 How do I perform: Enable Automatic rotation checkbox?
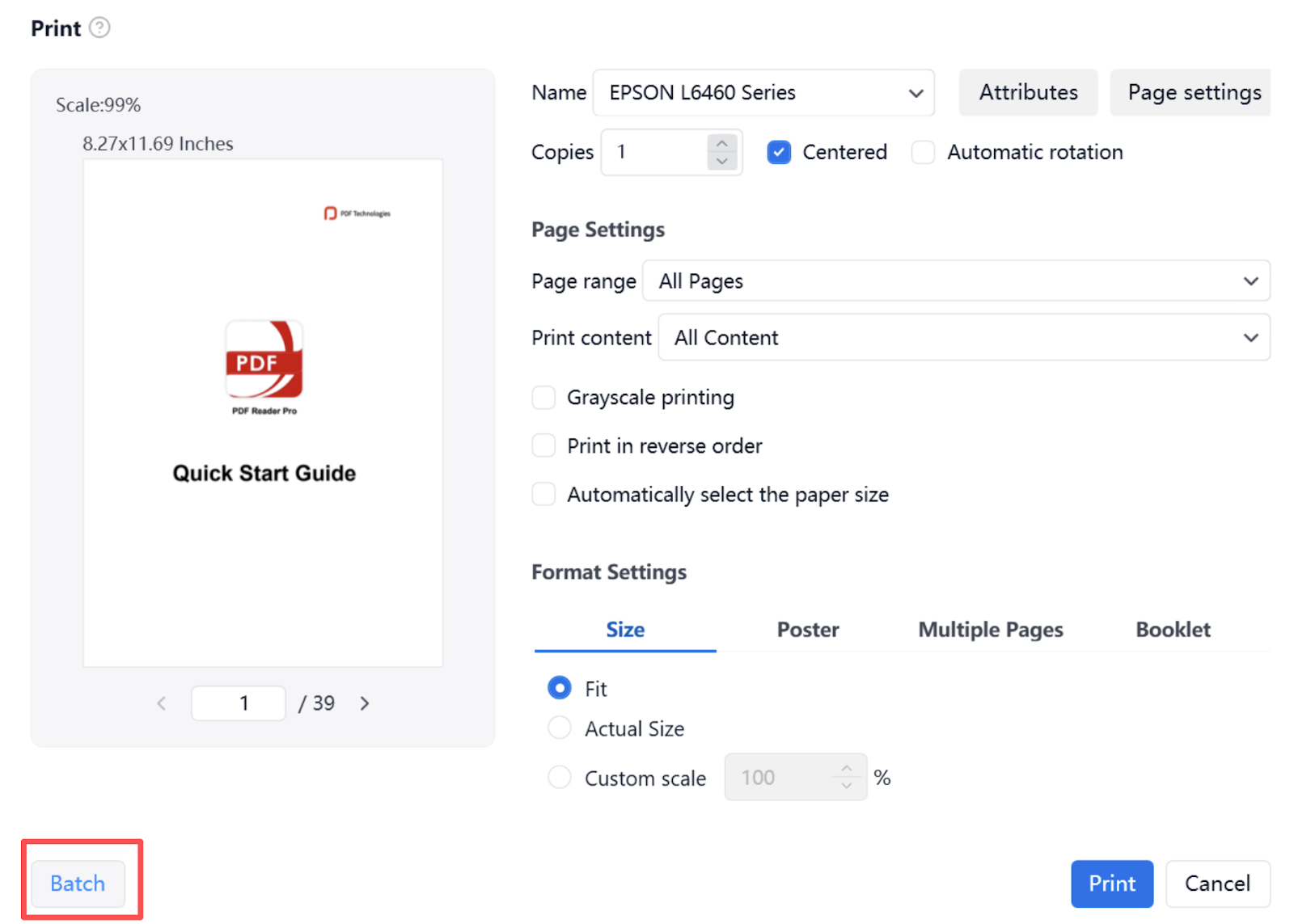(x=923, y=152)
